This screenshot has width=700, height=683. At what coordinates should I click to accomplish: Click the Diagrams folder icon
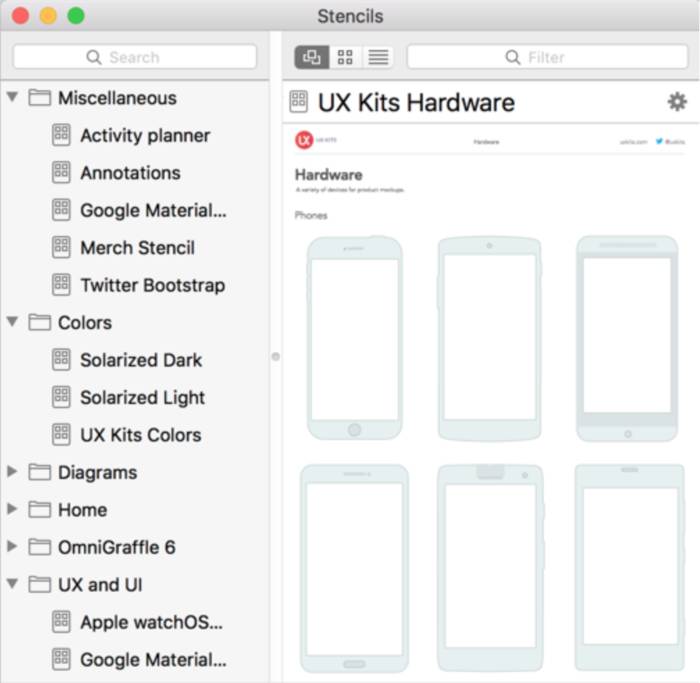pyautogui.click(x=40, y=472)
